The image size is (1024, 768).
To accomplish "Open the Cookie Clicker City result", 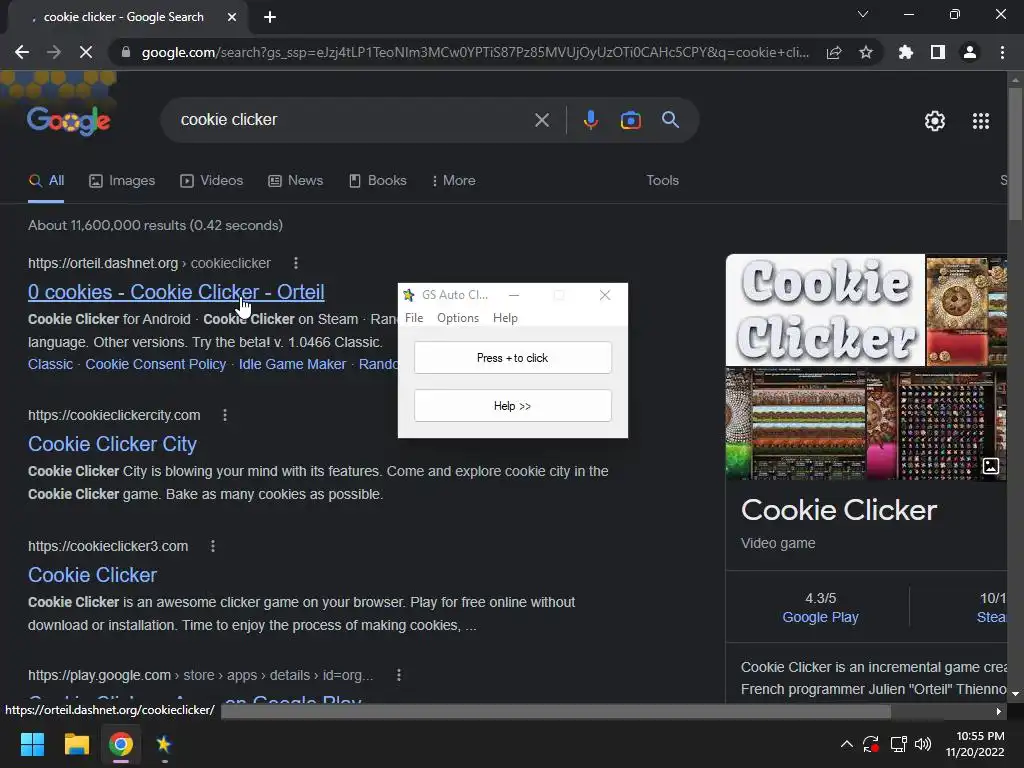I will (x=112, y=444).
